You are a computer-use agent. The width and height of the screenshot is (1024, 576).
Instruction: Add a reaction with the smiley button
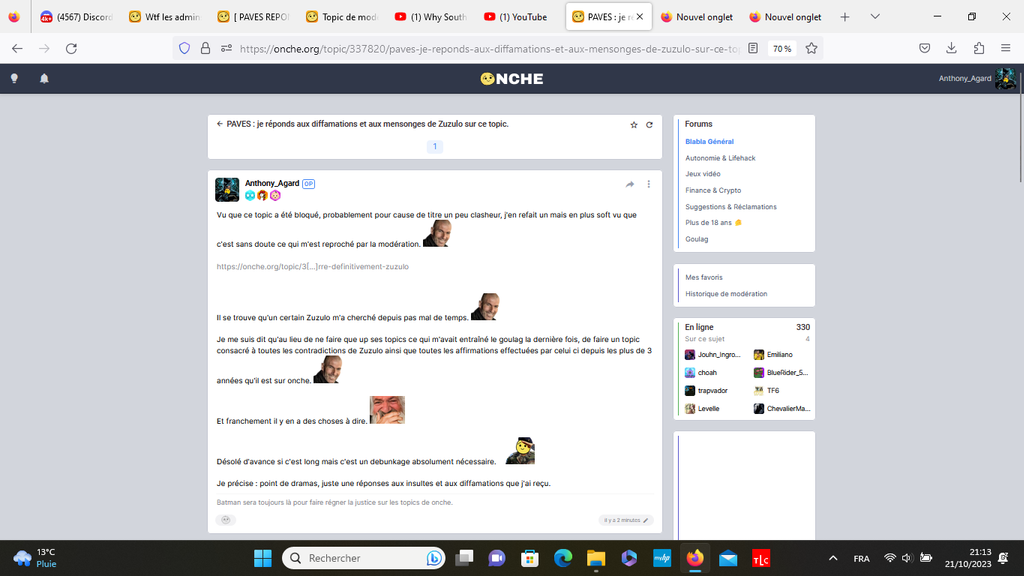[x=226, y=520]
